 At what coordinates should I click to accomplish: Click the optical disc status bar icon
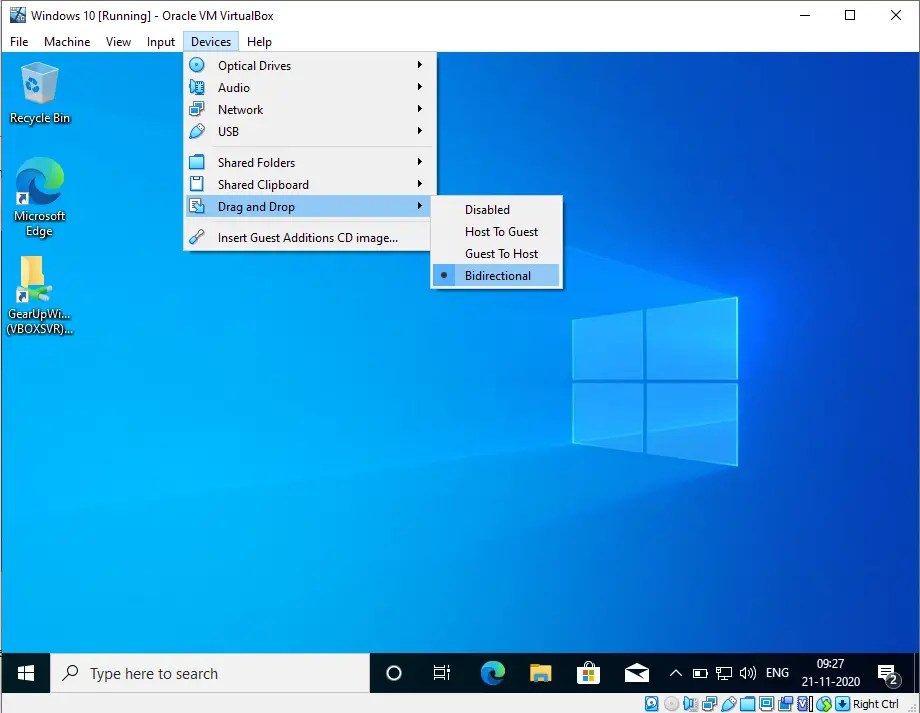coord(672,703)
